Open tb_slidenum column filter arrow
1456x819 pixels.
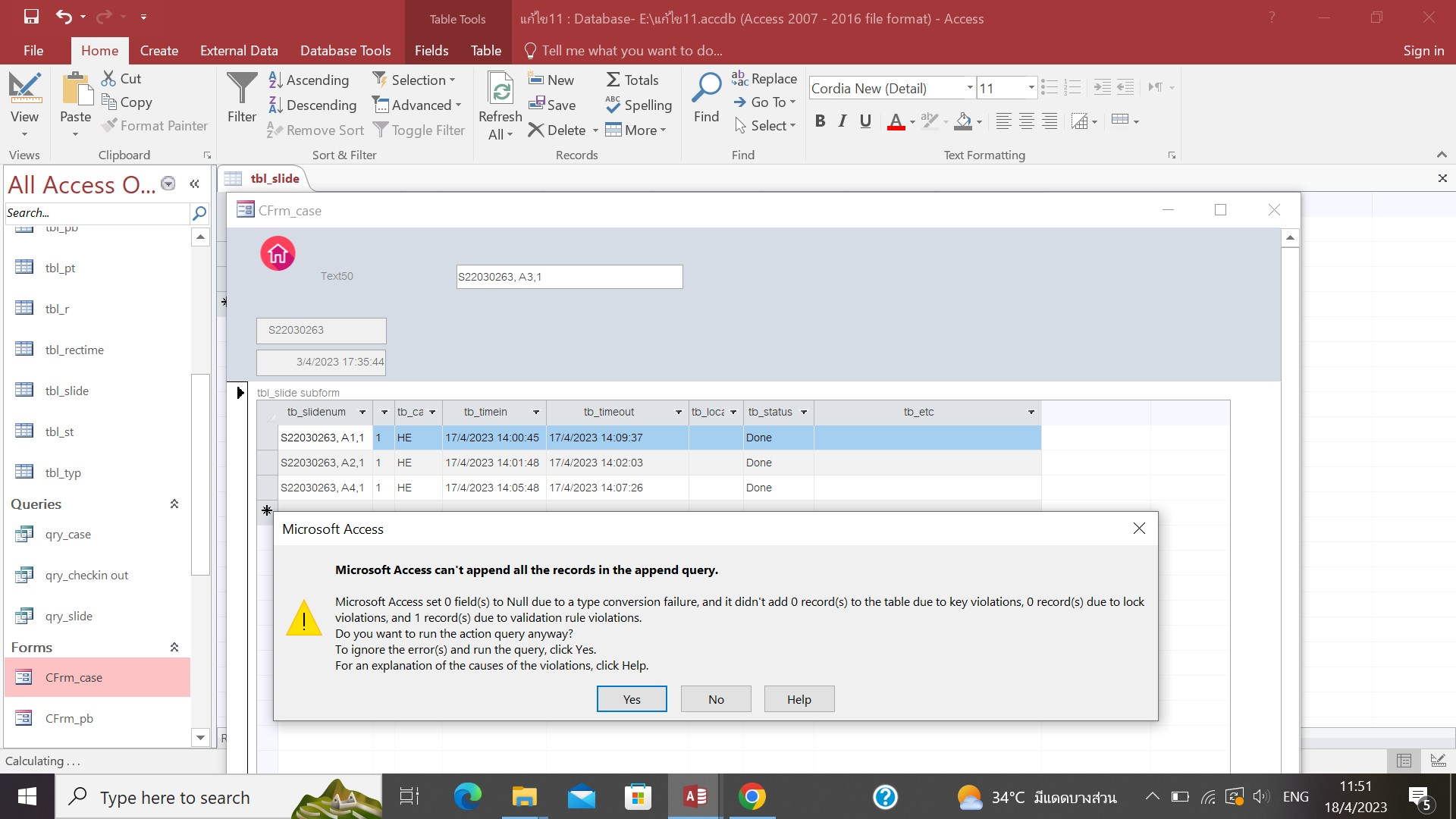point(362,412)
